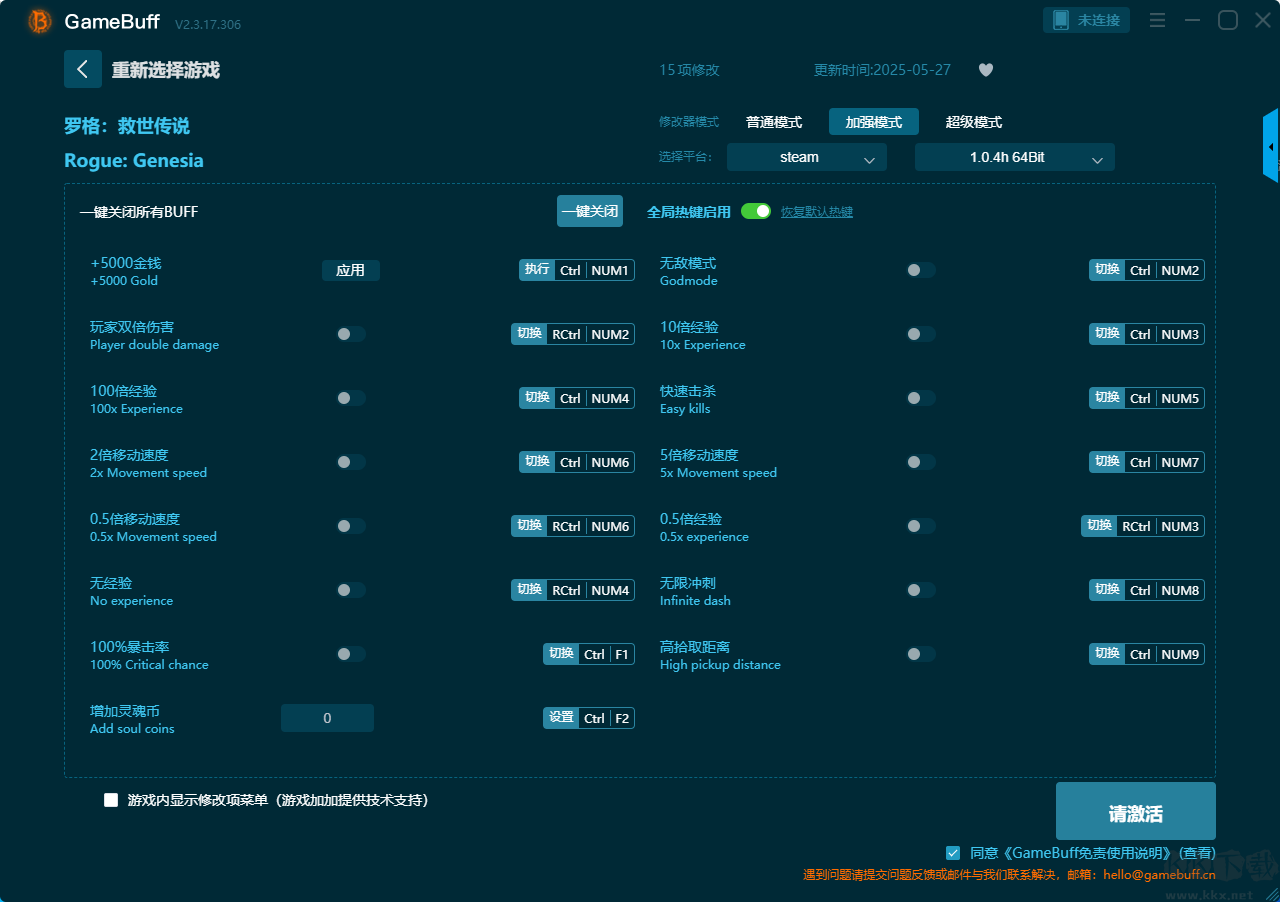The width and height of the screenshot is (1280, 902).
Task: Open the steam platform dropdown
Action: (x=806, y=158)
